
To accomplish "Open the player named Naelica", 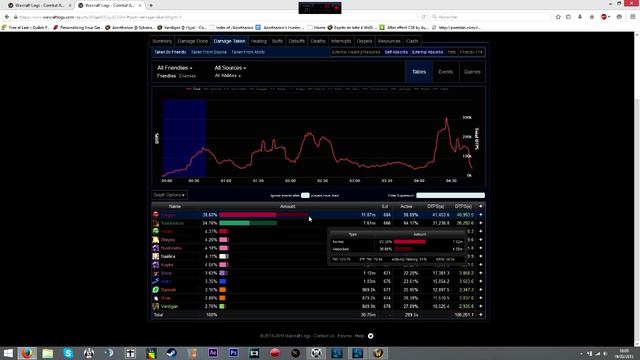I will click(168, 256).
